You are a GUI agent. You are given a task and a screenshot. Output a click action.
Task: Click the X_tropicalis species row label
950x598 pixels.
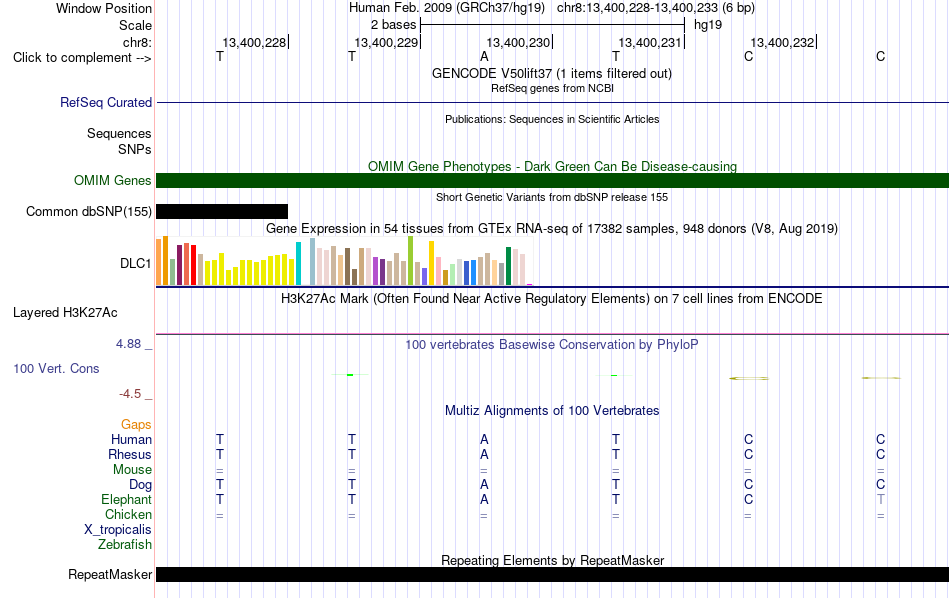click(118, 530)
